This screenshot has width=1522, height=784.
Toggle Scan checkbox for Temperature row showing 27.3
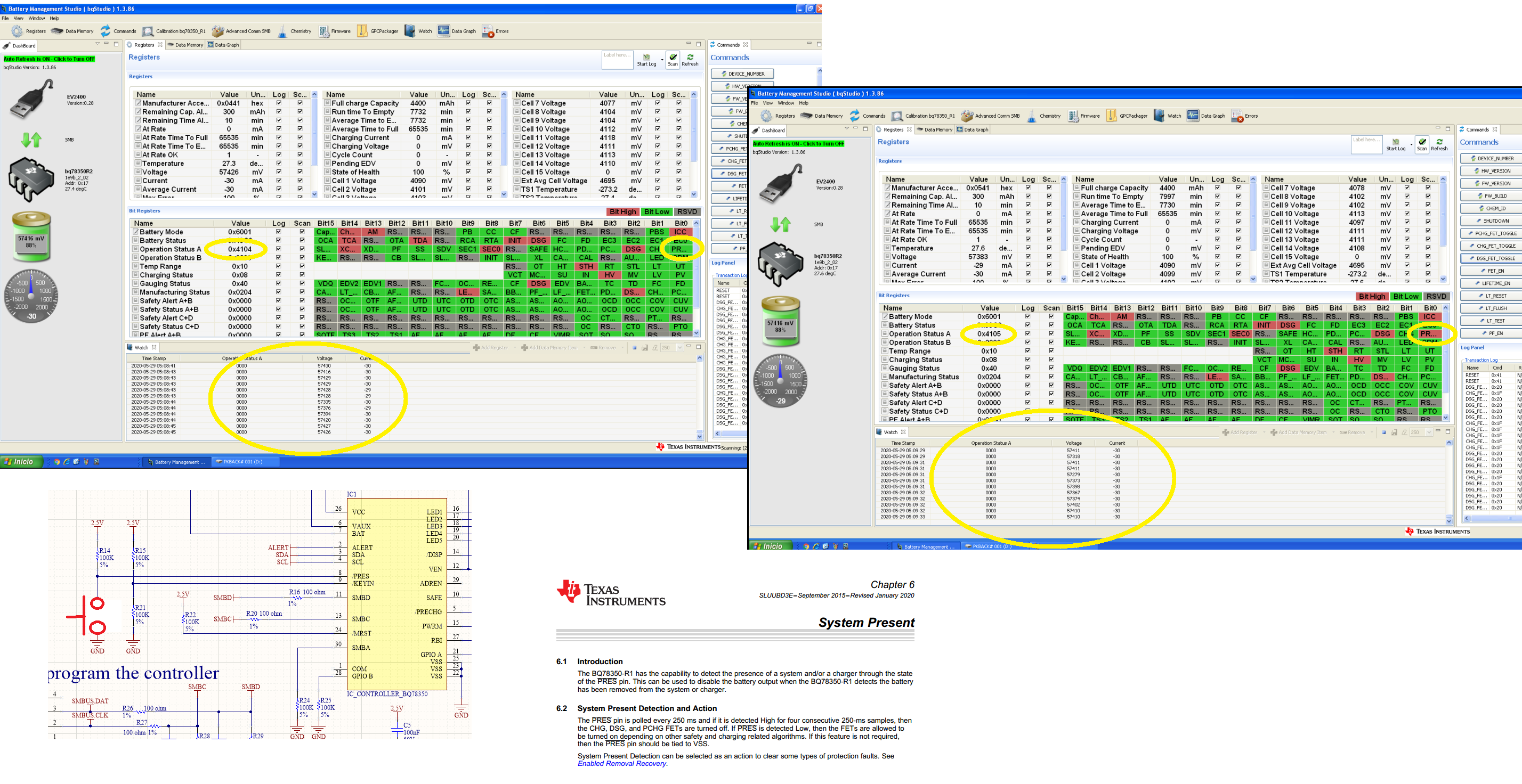point(300,164)
